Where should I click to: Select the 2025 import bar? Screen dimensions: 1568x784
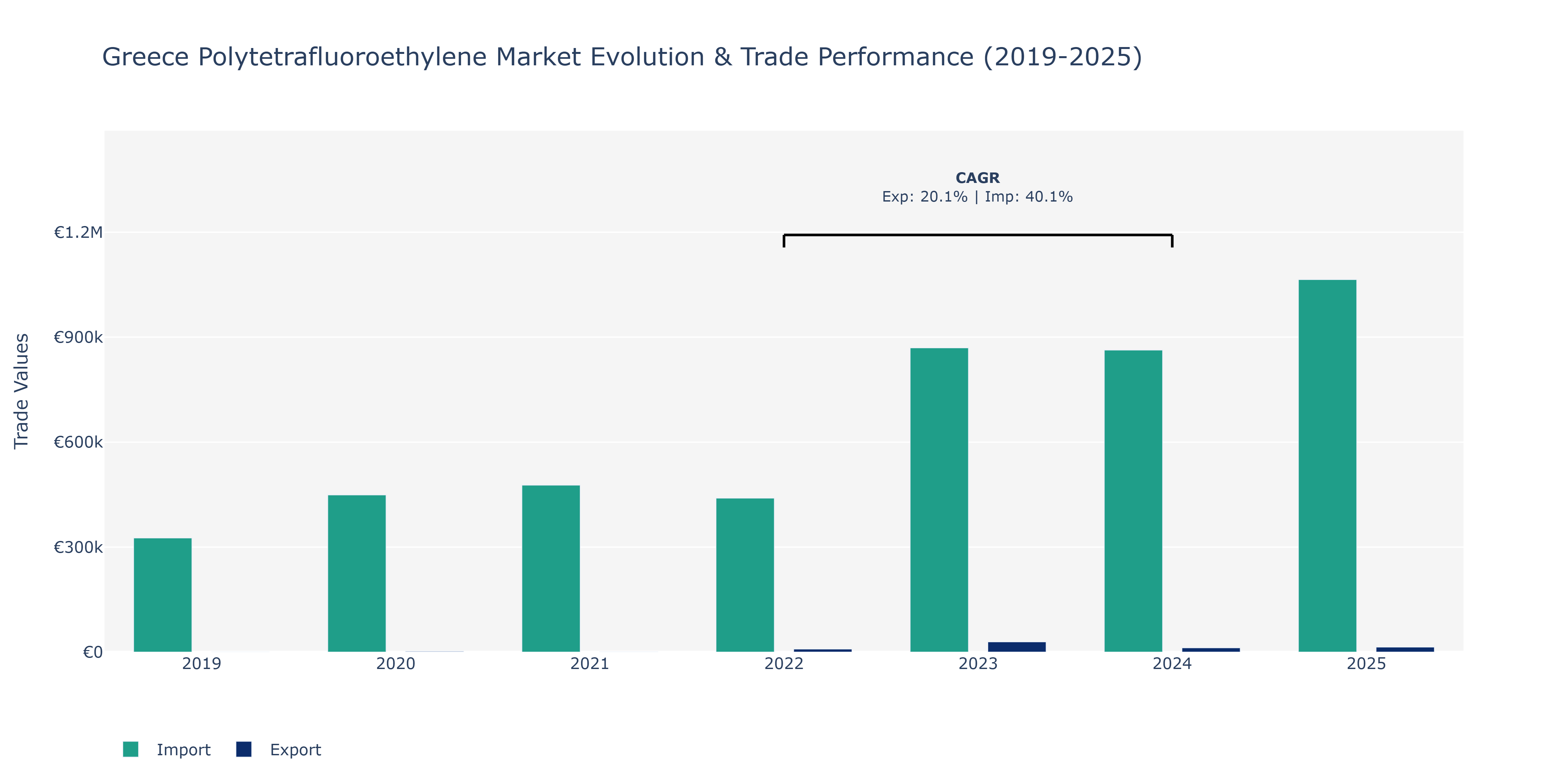1328,465
